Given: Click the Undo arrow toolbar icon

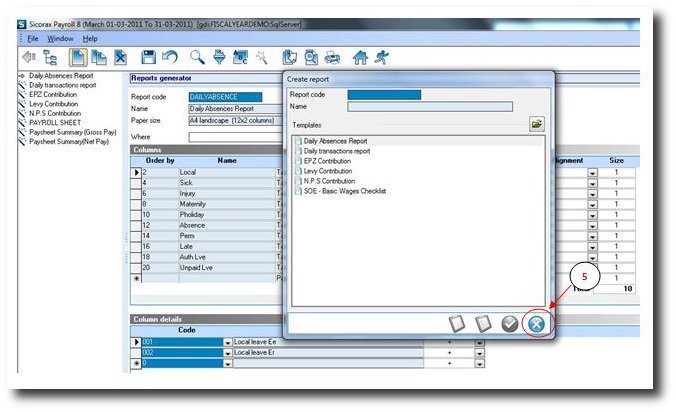Looking at the screenshot, I should point(169,58).
